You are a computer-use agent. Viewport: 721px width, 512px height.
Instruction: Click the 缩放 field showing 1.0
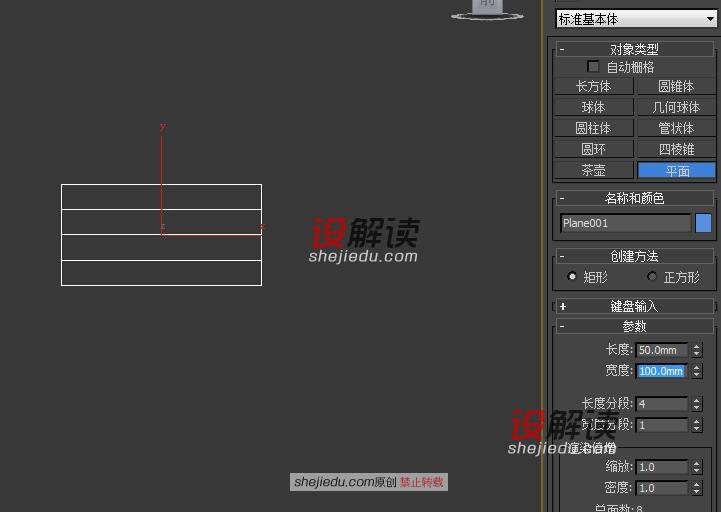662,467
